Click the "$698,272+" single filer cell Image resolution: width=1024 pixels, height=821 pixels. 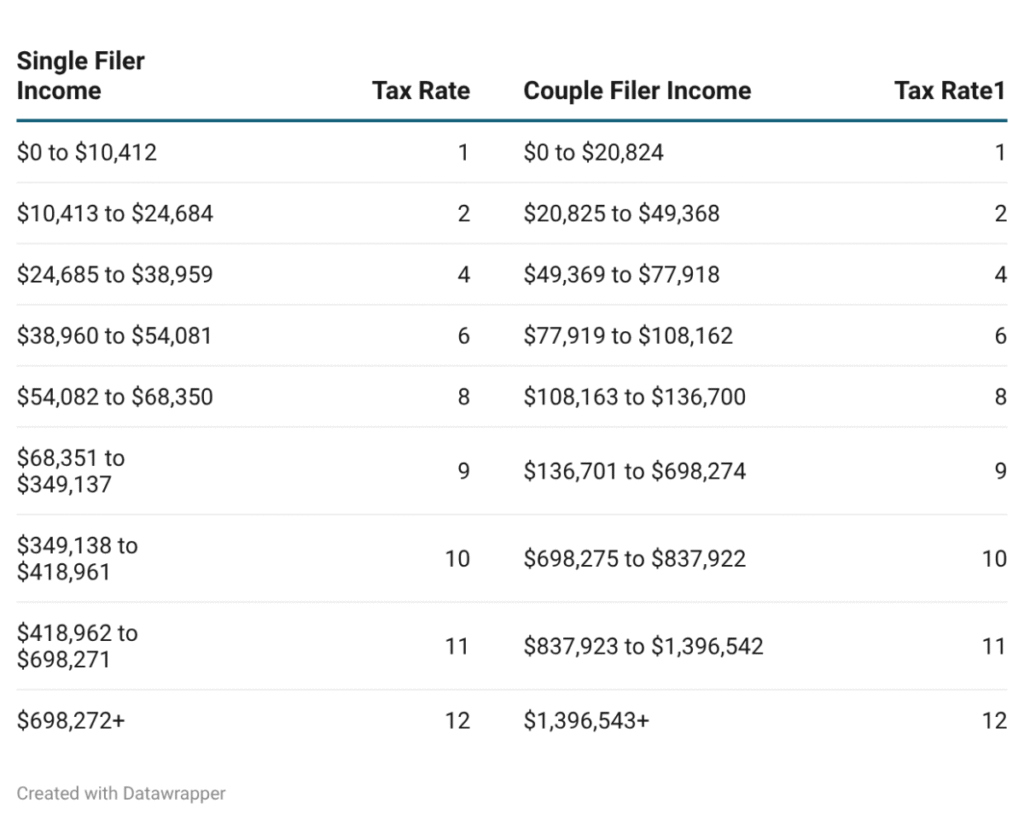tap(71, 720)
